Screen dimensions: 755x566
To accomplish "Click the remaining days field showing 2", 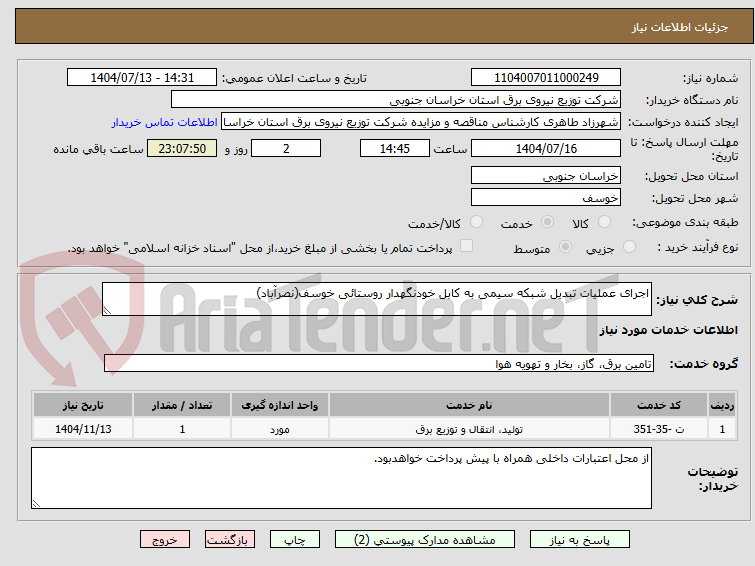I will (286, 148).
